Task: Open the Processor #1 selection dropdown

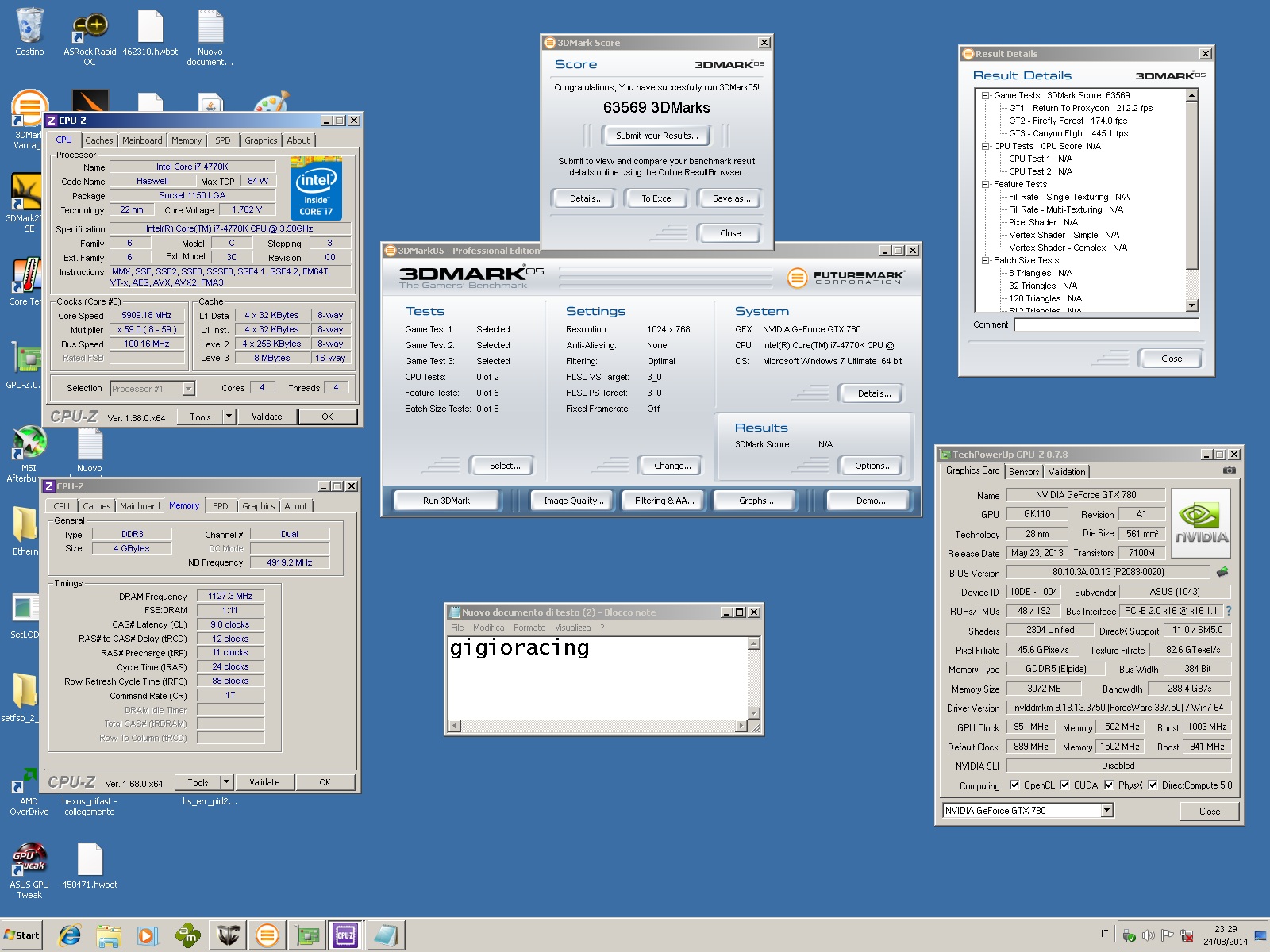Action: (187, 389)
